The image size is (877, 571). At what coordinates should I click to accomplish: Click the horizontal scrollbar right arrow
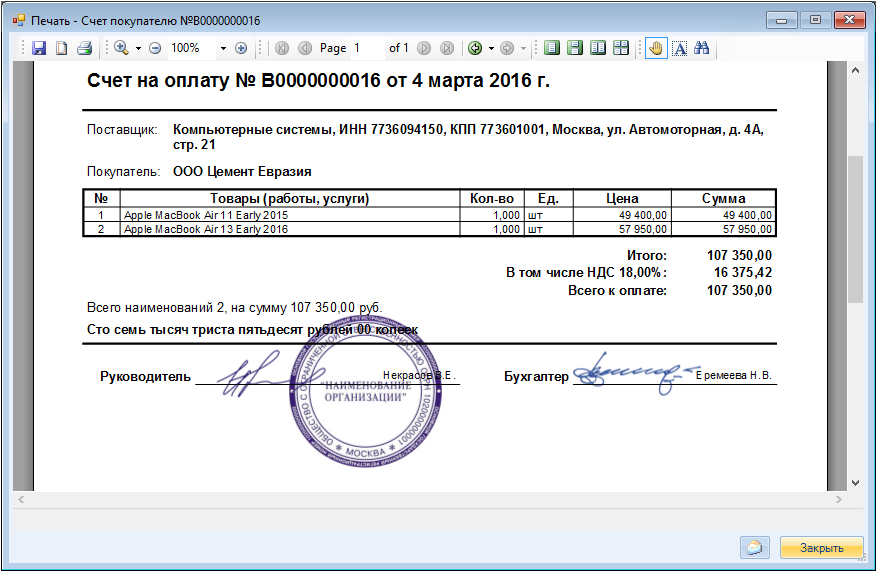point(838,499)
